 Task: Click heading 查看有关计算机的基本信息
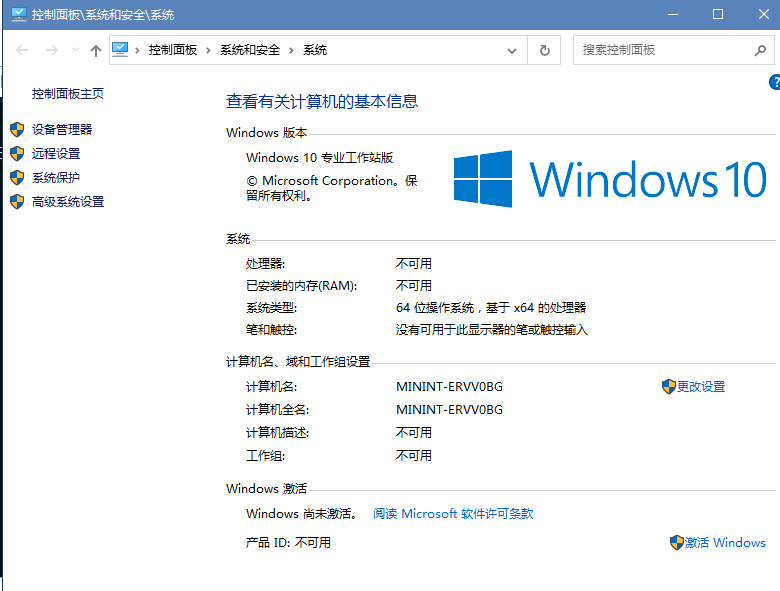tap(322, 101)
